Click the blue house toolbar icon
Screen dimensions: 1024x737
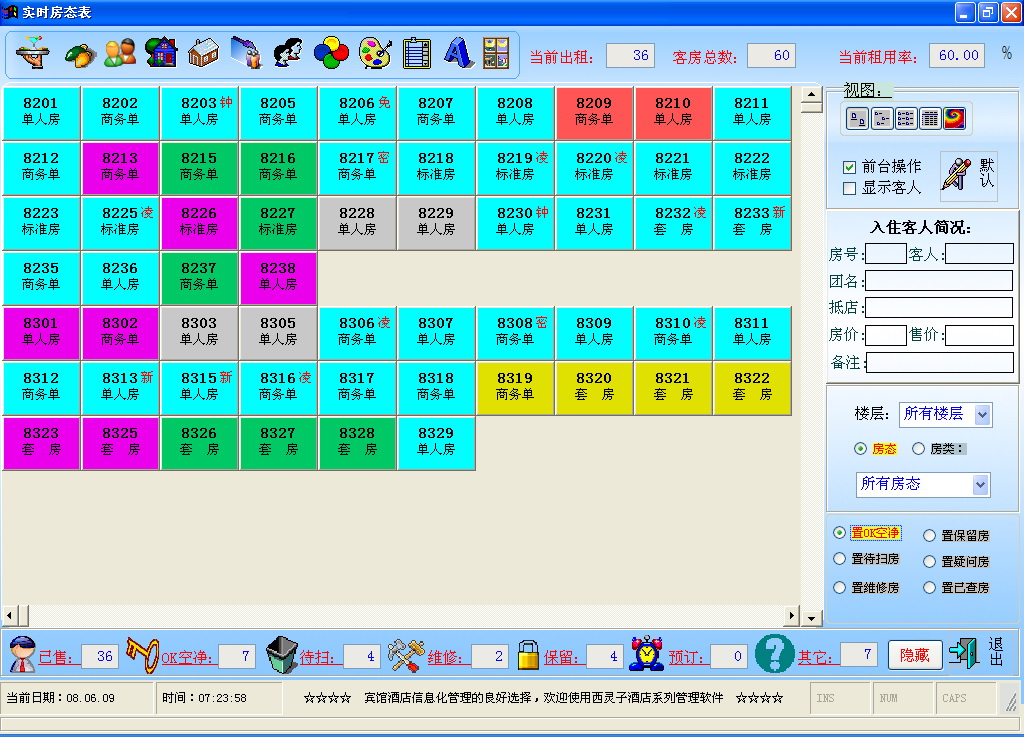point(161,53)
